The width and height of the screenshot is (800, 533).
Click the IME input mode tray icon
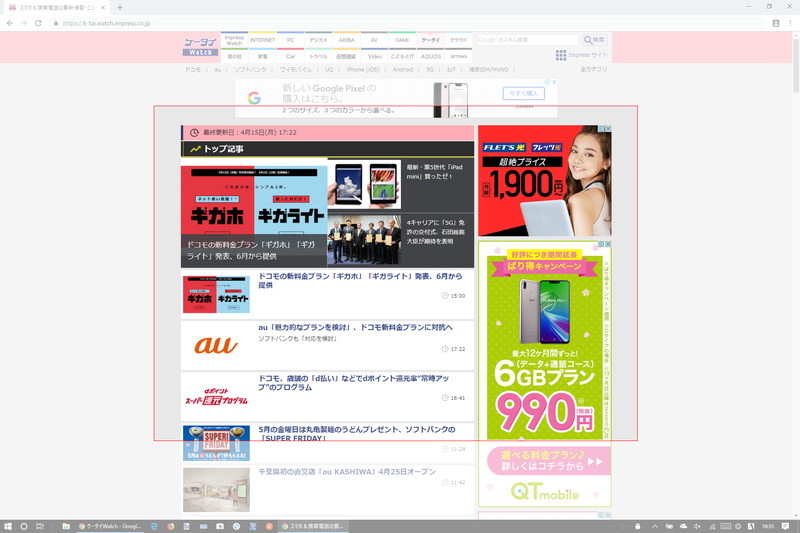pos(751,526)
